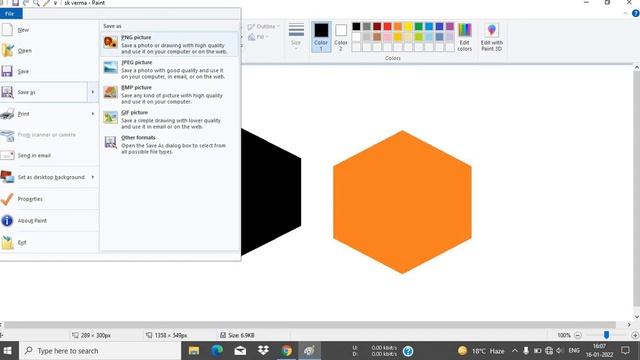Click the Other formats icon
This screenshot has height=360, width=640.
coord(111,142)
